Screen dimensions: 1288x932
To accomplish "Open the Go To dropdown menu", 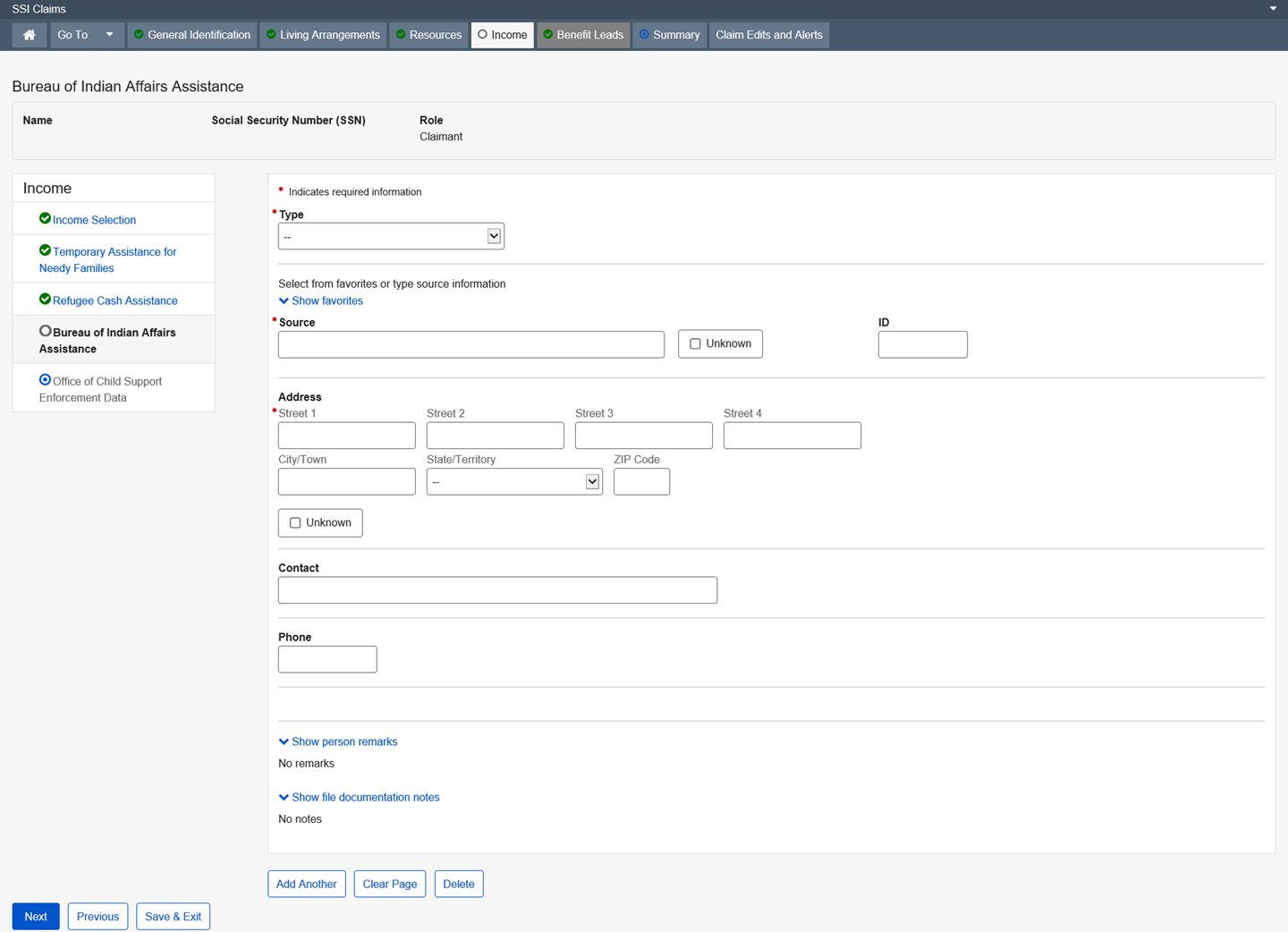I will click(86, 35).
